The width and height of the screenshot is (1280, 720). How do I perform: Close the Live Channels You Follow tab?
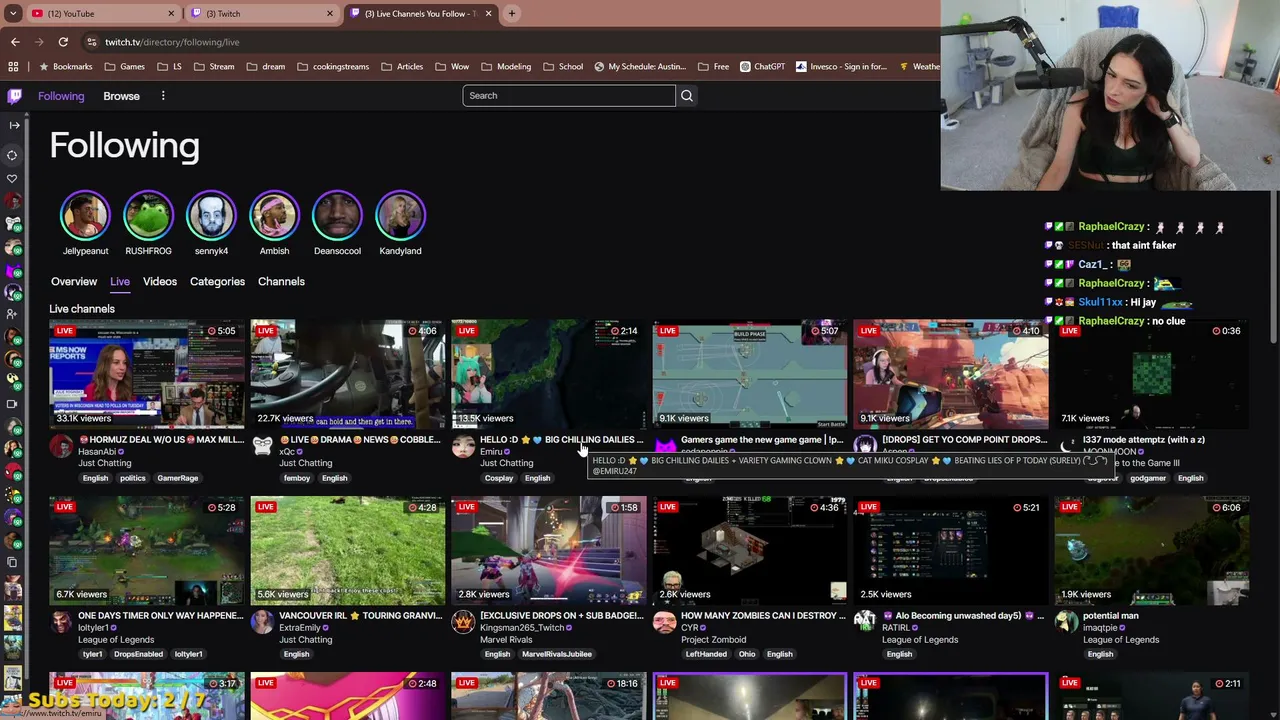489,14
